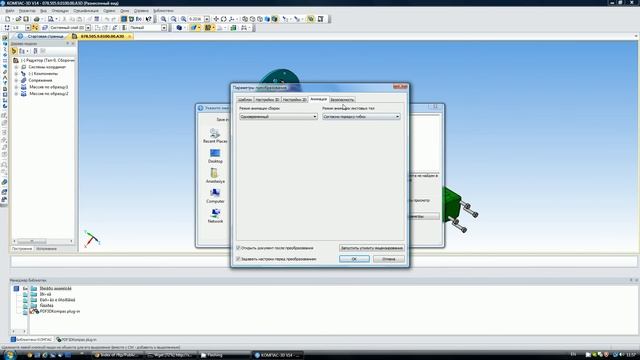The width and height of the screenshot is (640, 360).
Task: Select Desktop in the save dialog sidebar
Action: [215, 156]
